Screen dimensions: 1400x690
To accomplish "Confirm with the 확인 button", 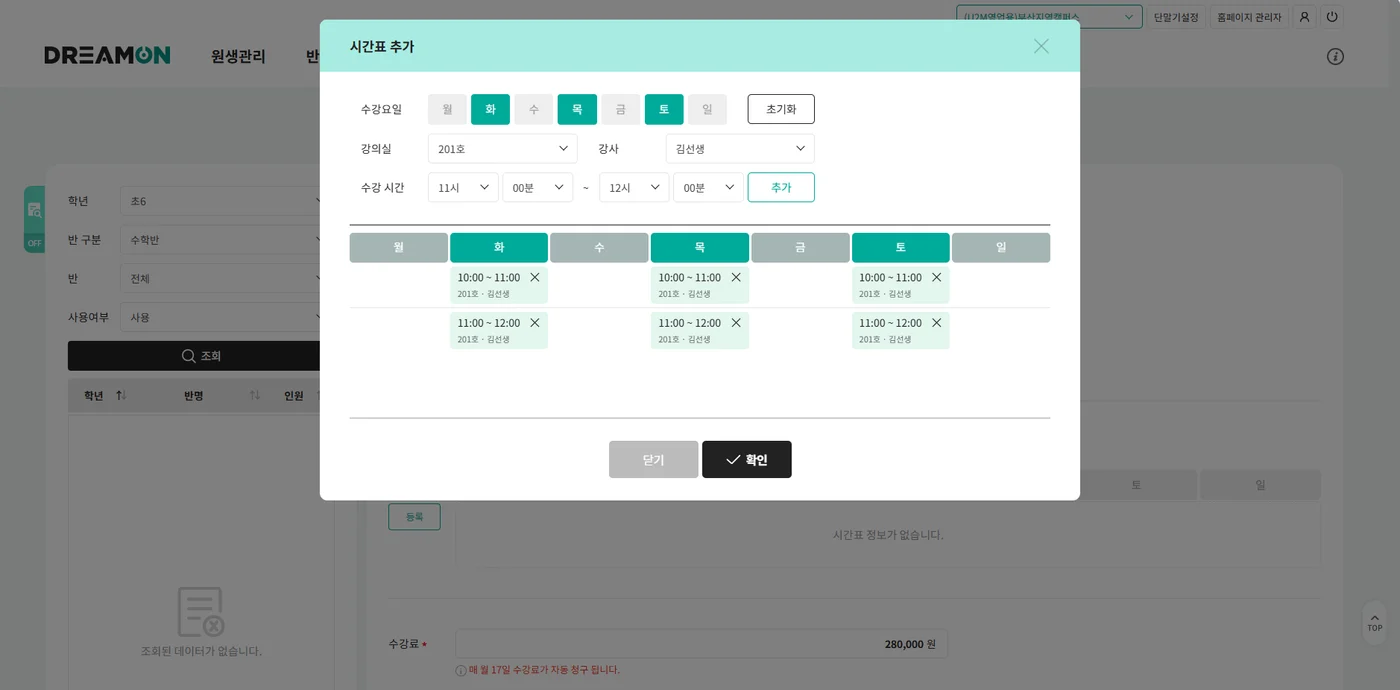I will 747,460.
